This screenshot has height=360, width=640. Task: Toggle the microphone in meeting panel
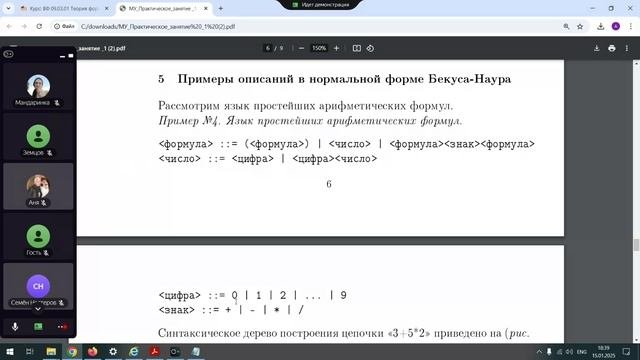point(15,327)
